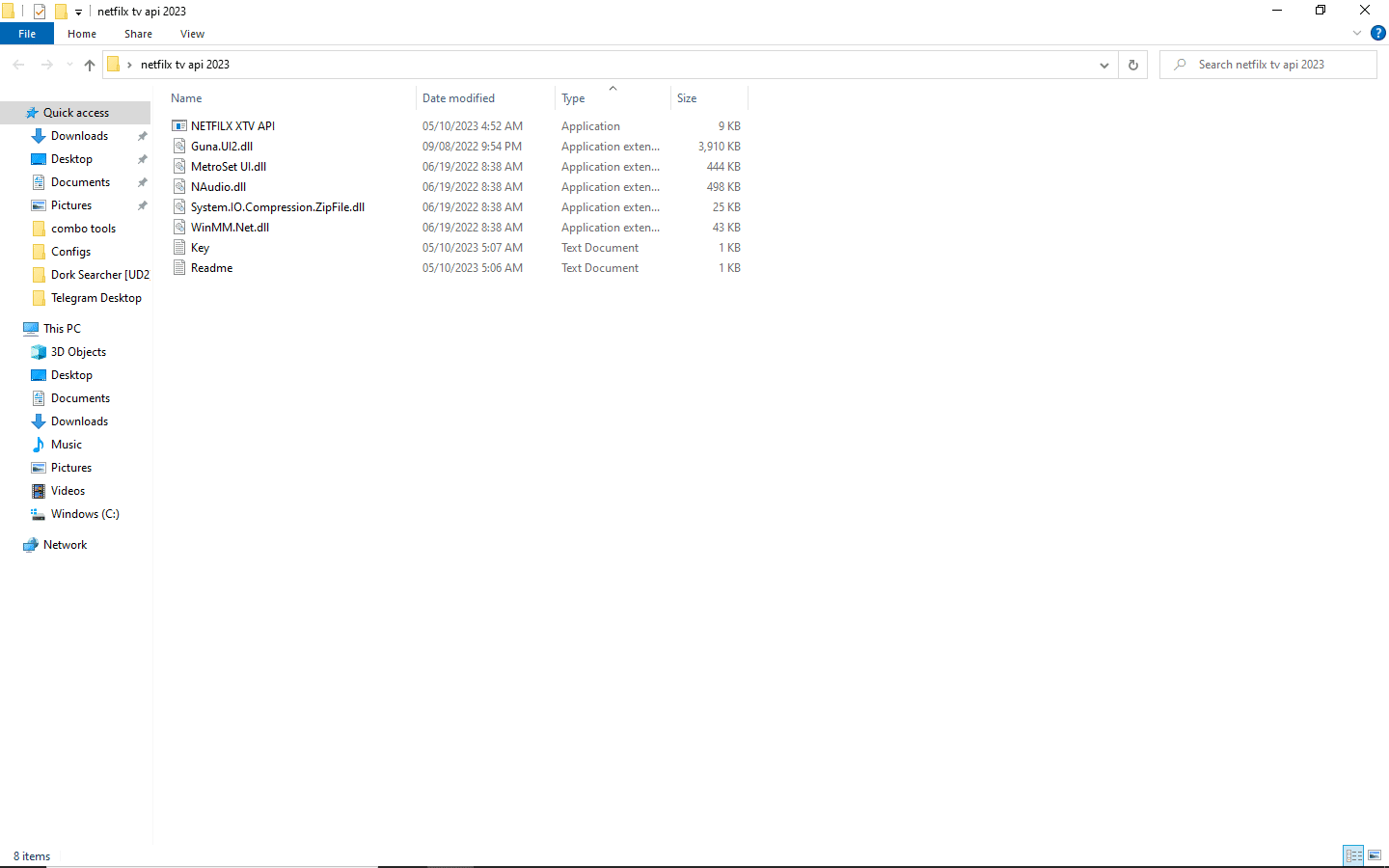Click the 498 KB size value

[x=723, y=187]
